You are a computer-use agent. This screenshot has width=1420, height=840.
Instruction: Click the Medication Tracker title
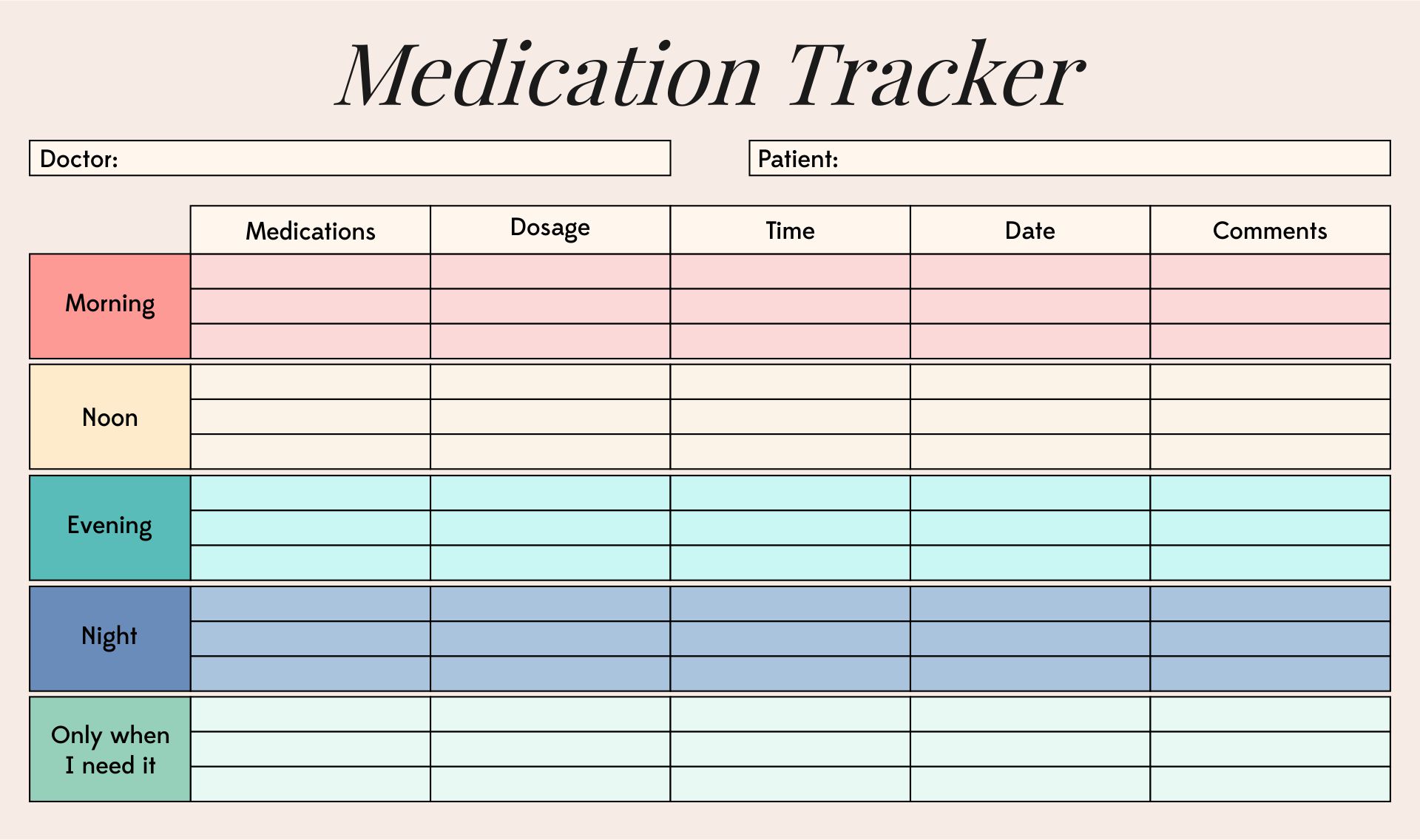(x=710, y=75)
